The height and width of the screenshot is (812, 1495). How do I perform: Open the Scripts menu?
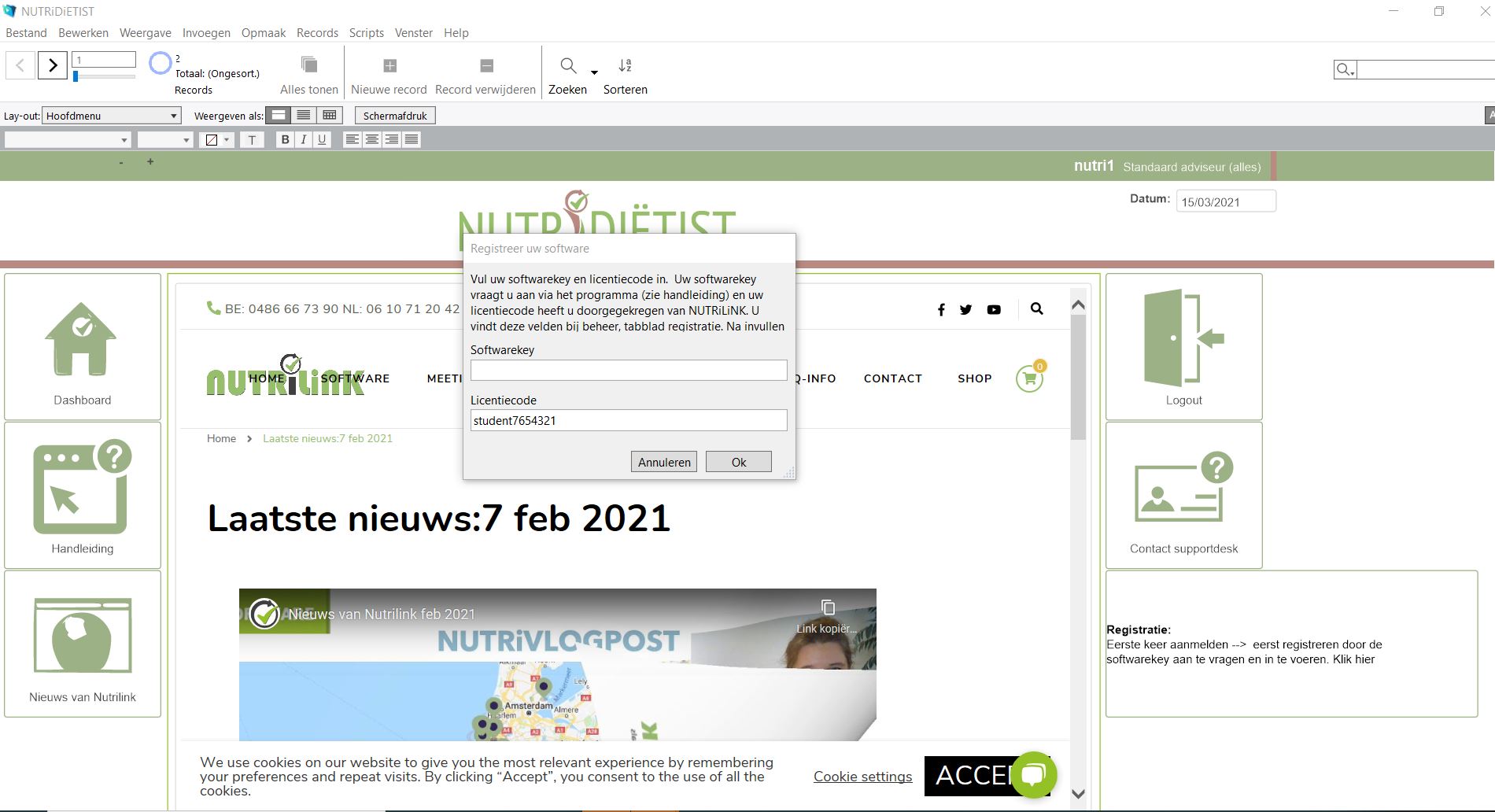click(367, 33)
